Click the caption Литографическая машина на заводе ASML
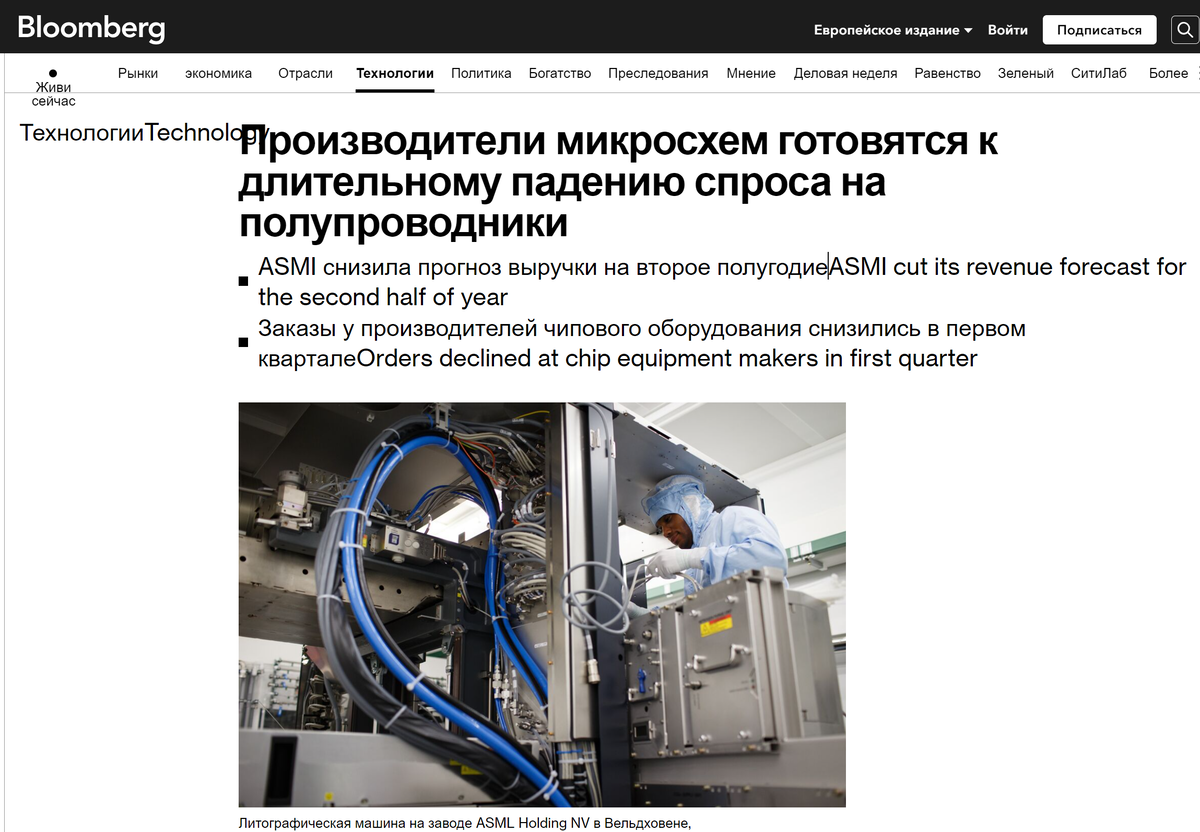 465,823
